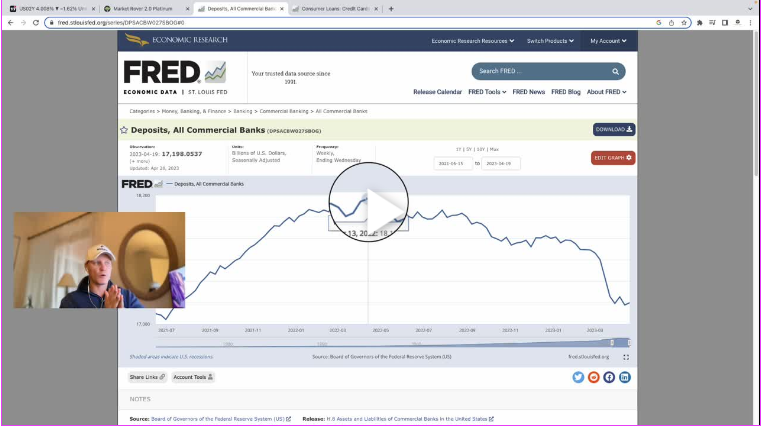This screenshot has width=761, height=426.
Task: Share the graph on Reddit
Action: 594,377
